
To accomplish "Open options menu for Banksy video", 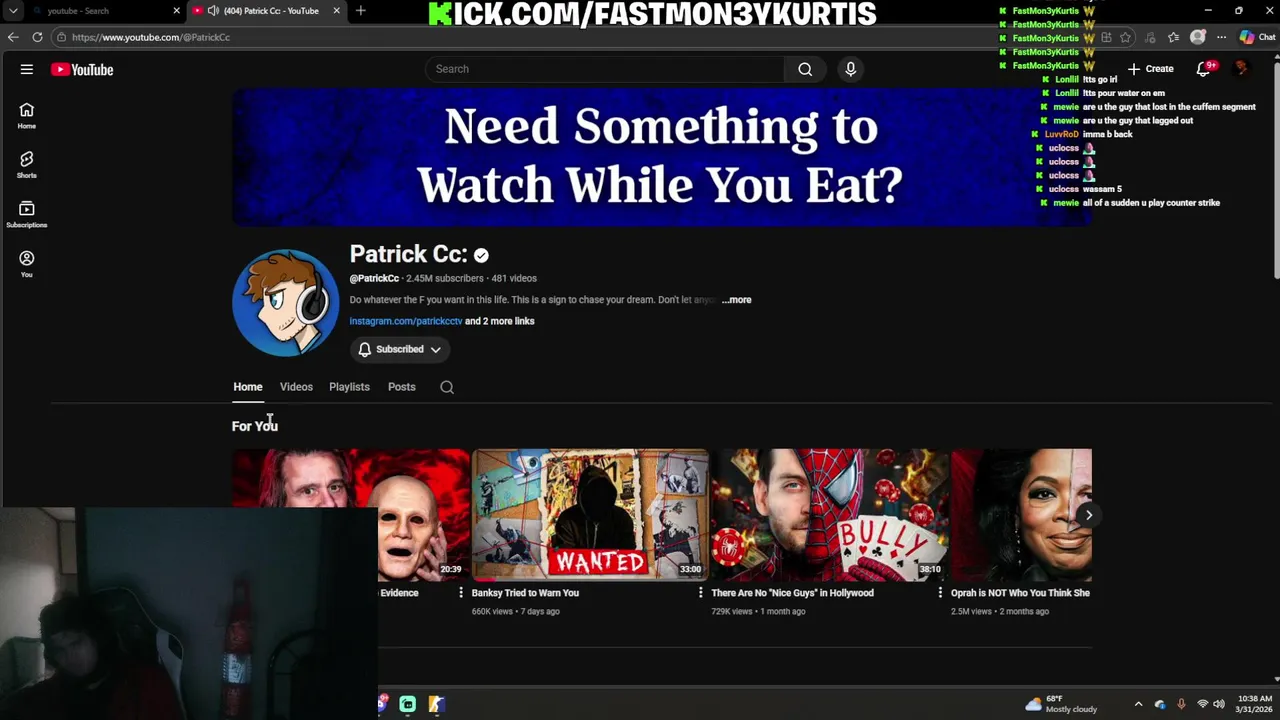I will click(x=700, y=593).
